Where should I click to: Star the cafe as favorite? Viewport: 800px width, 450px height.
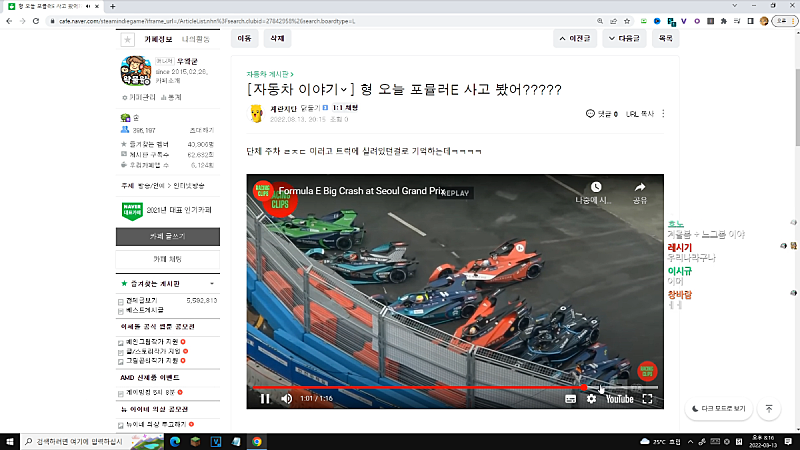pos(127,39)
